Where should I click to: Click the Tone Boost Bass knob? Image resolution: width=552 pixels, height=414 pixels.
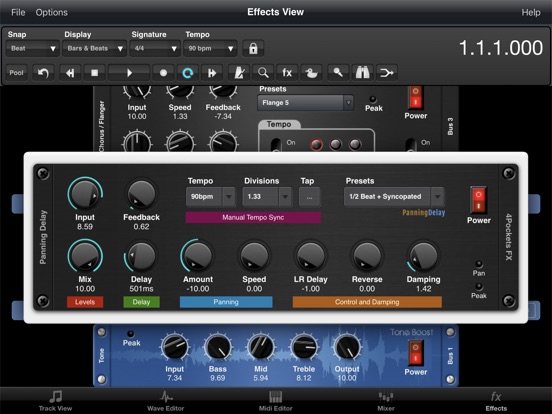click(x=218, y=347)
